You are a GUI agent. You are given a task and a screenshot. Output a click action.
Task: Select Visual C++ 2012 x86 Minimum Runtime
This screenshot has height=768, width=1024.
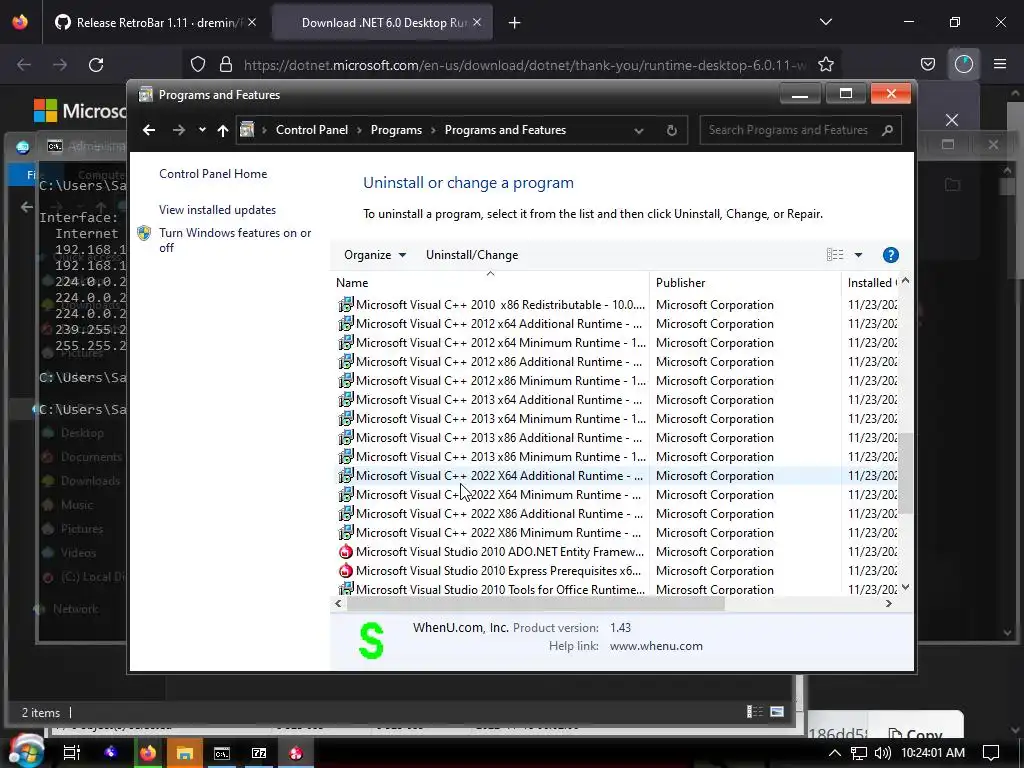pyautogui.click(x=616, y=381)
